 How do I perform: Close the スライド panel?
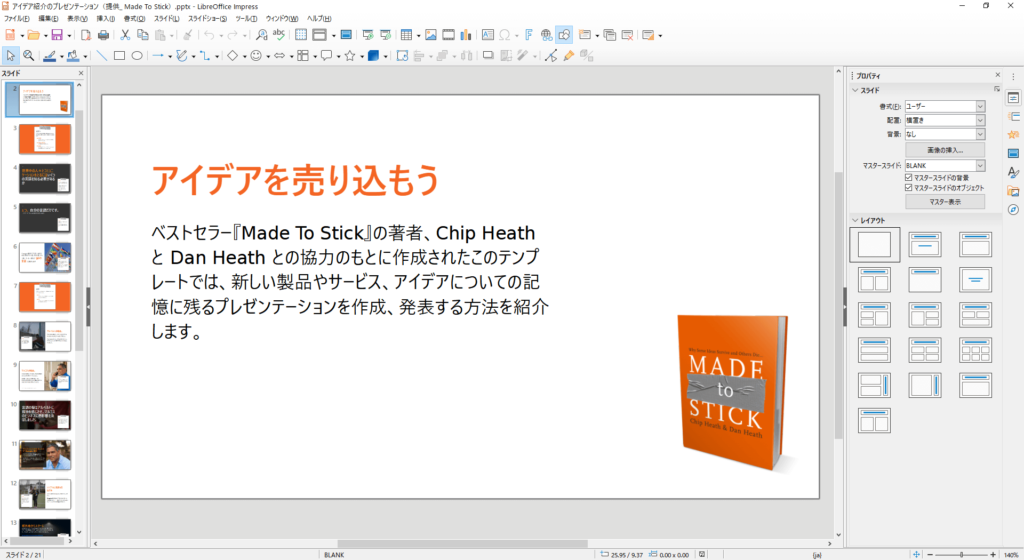point(81,73)
